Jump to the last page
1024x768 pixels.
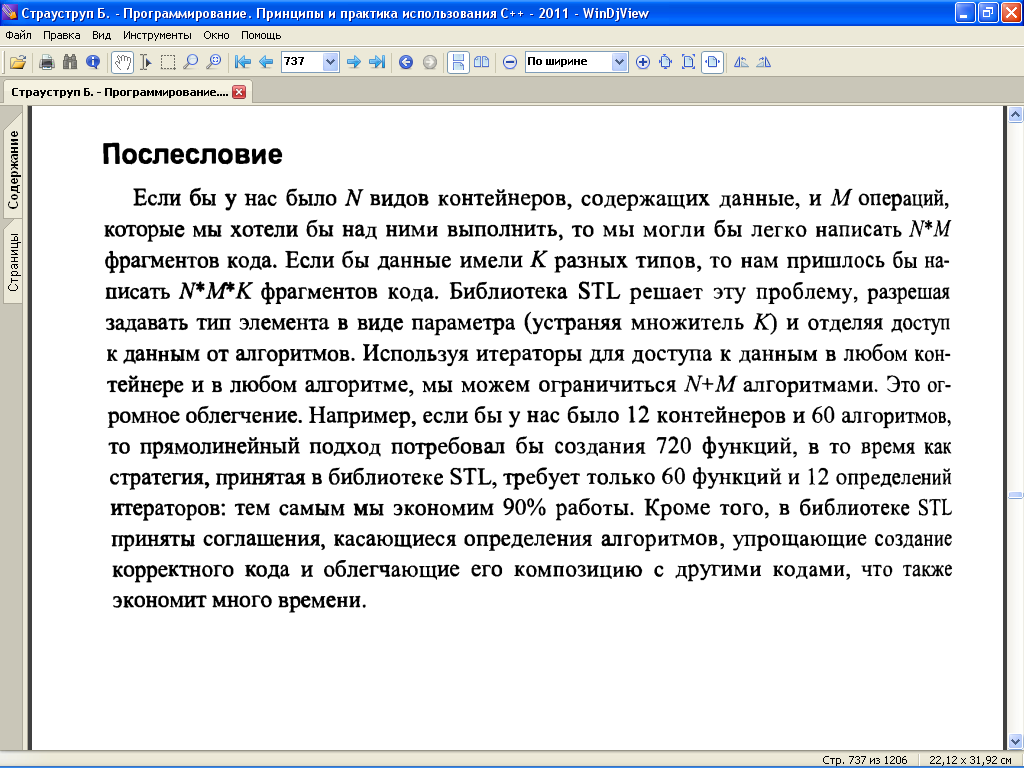pyautogui.click(x=377, y=62)
